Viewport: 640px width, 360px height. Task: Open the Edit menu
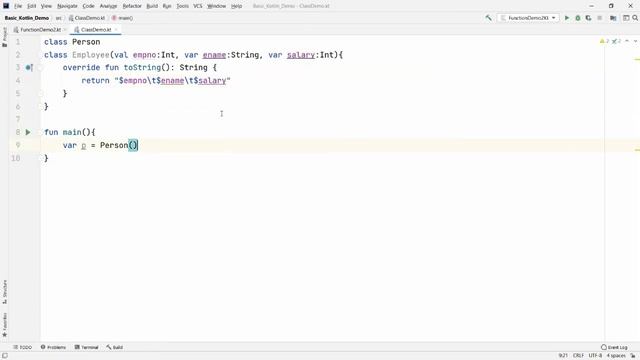point(31,6)
